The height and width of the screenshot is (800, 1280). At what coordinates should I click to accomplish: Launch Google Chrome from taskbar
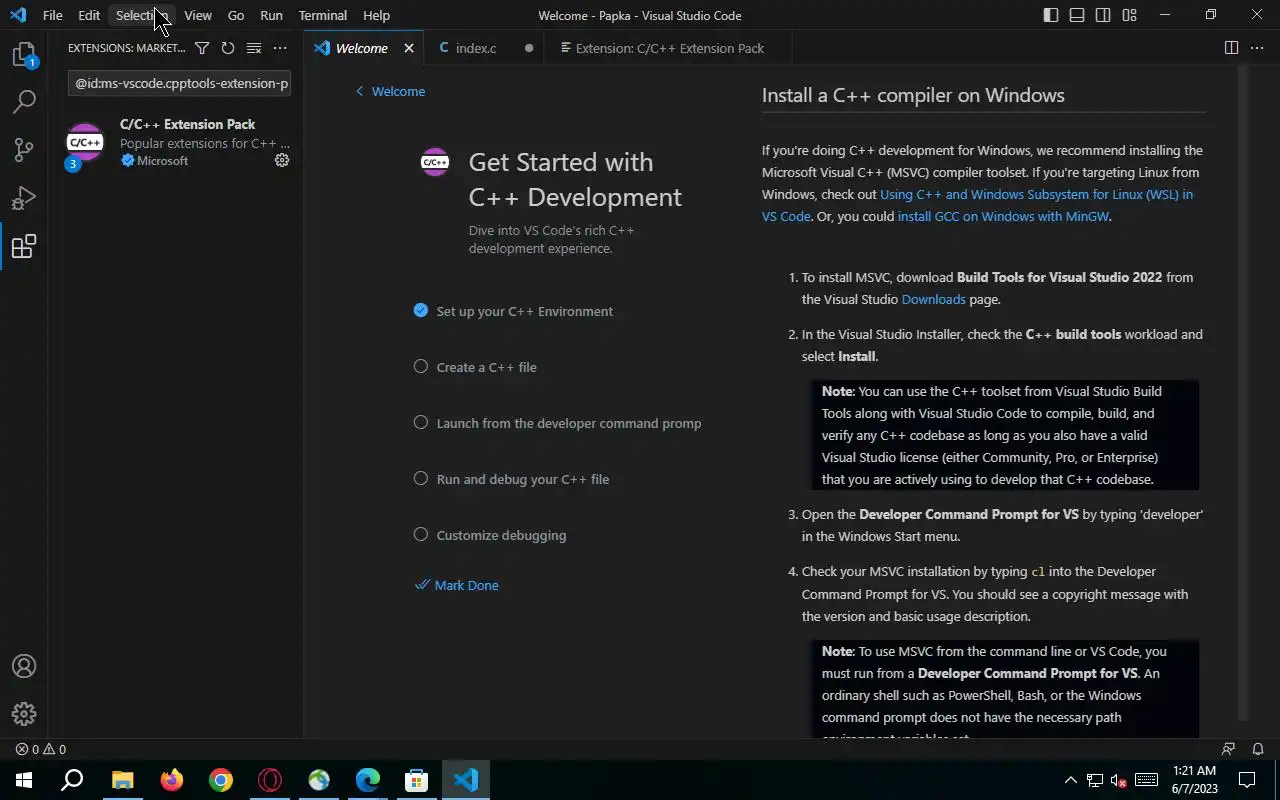coord(220,780)
